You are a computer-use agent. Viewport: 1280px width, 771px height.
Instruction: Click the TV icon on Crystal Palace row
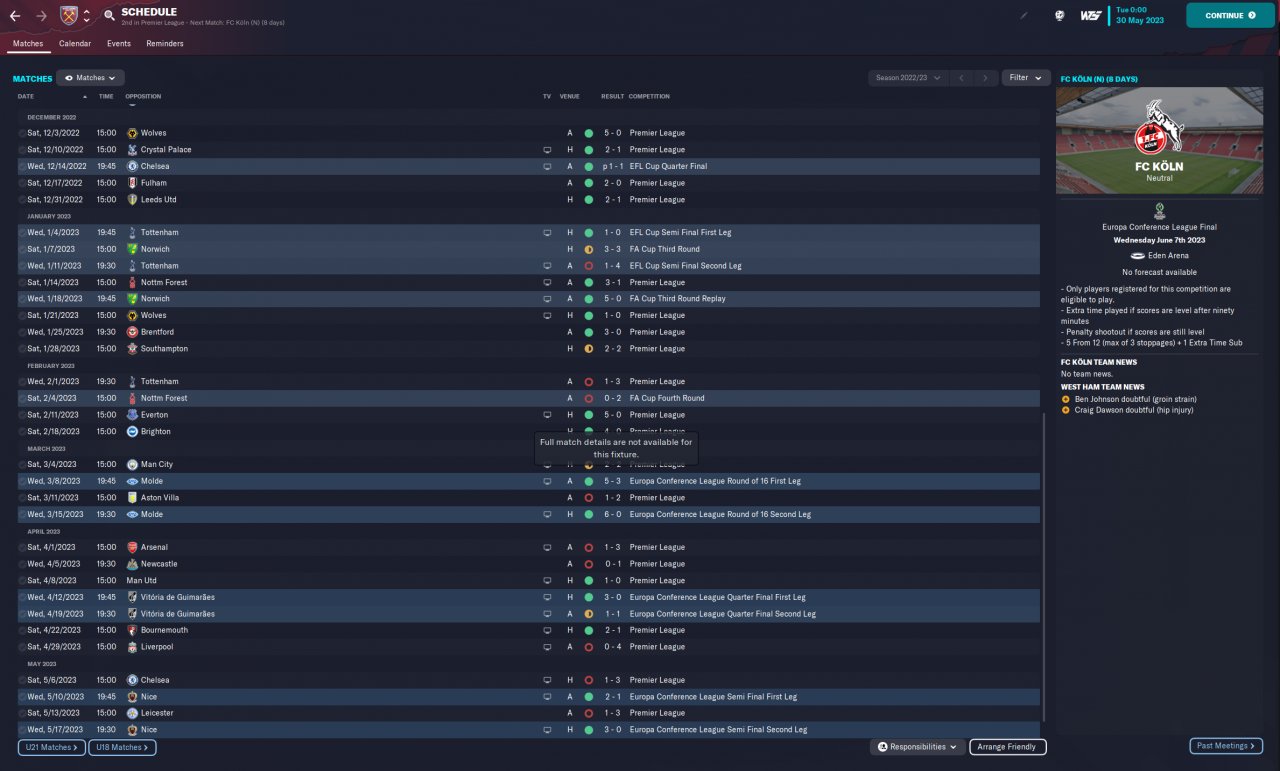pyautogui.click(x=547, y=150)
